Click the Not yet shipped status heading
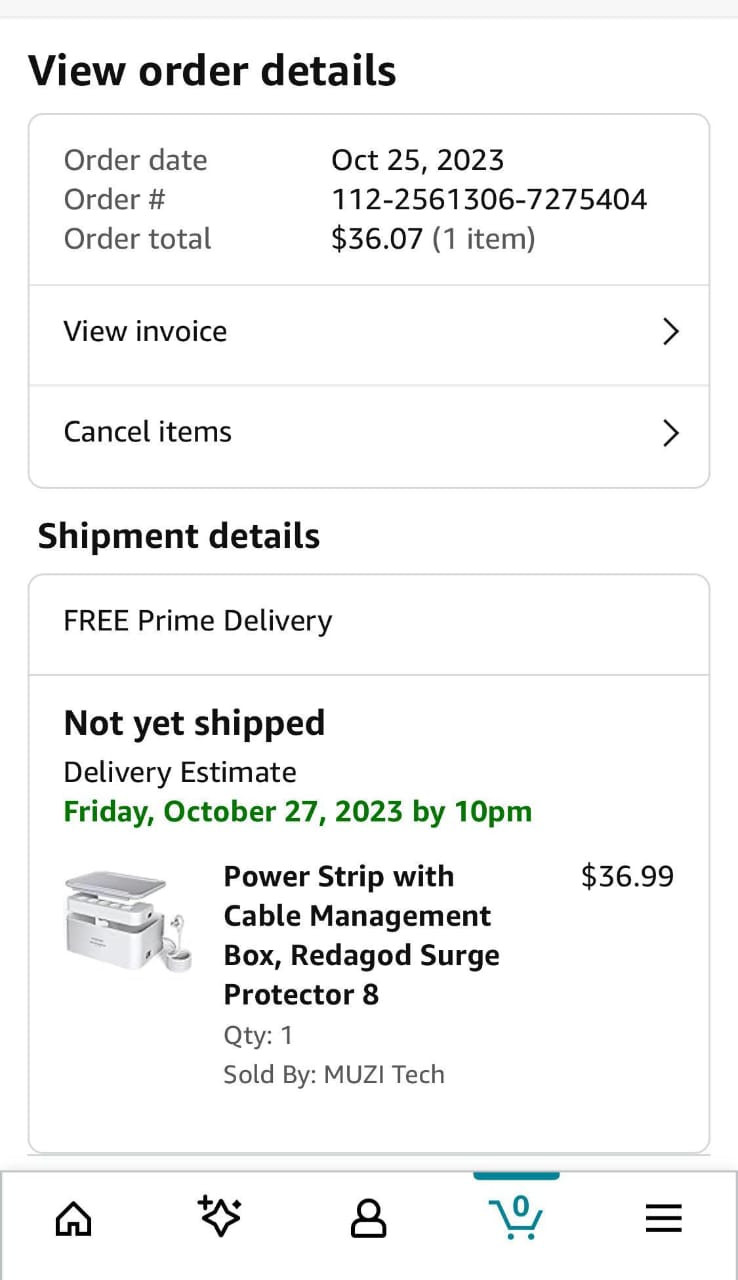738x1280 pixels. pyautogui.click(x=194, y=723)
